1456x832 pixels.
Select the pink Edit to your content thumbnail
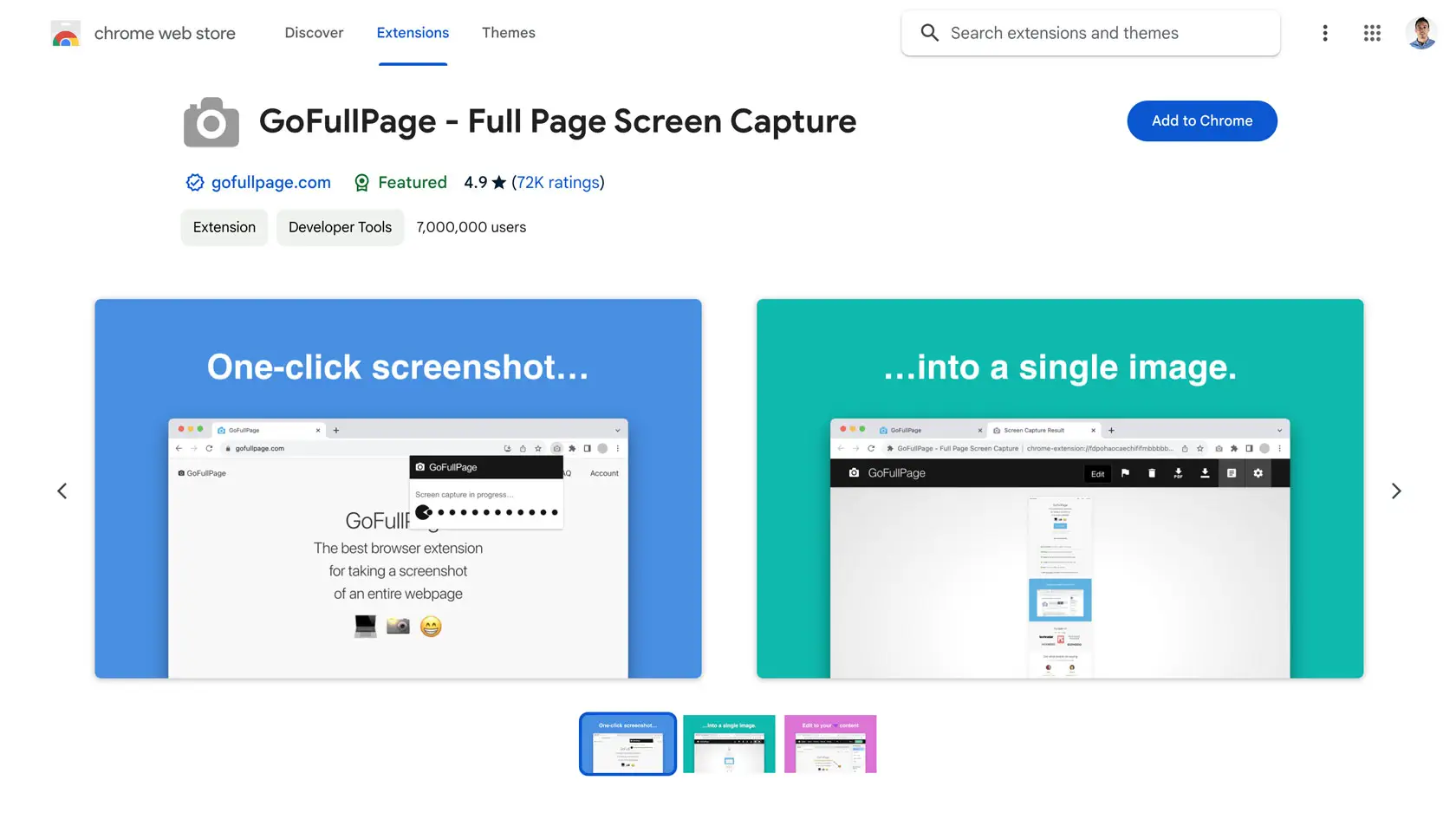[830, 744]
